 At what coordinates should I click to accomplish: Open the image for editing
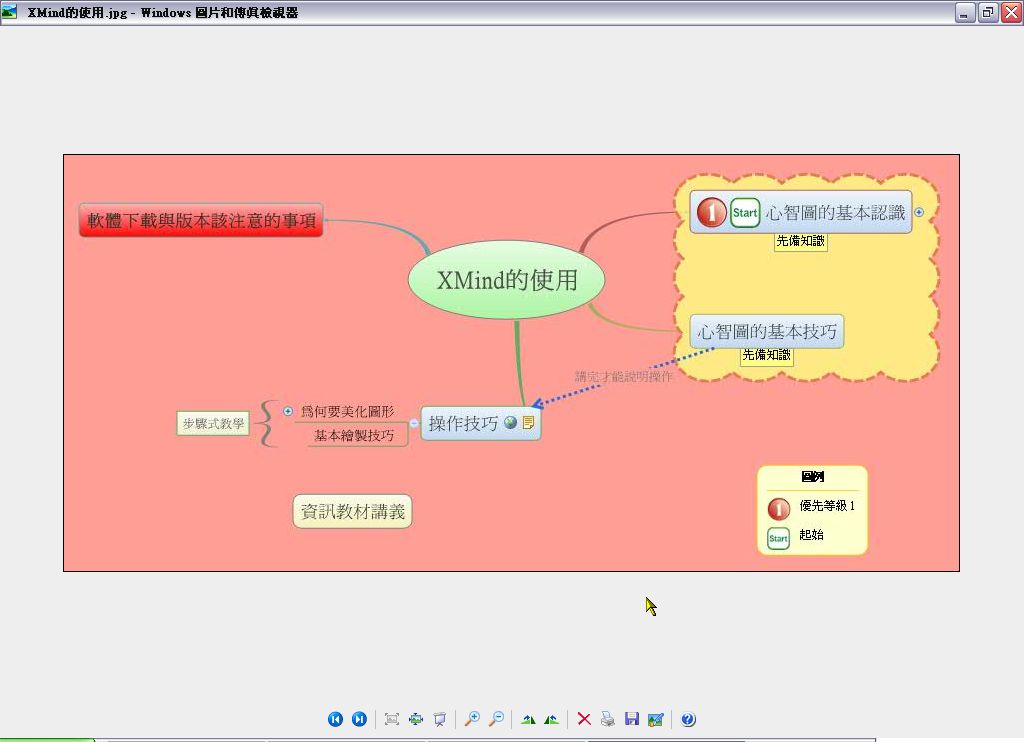coord(656,719)
